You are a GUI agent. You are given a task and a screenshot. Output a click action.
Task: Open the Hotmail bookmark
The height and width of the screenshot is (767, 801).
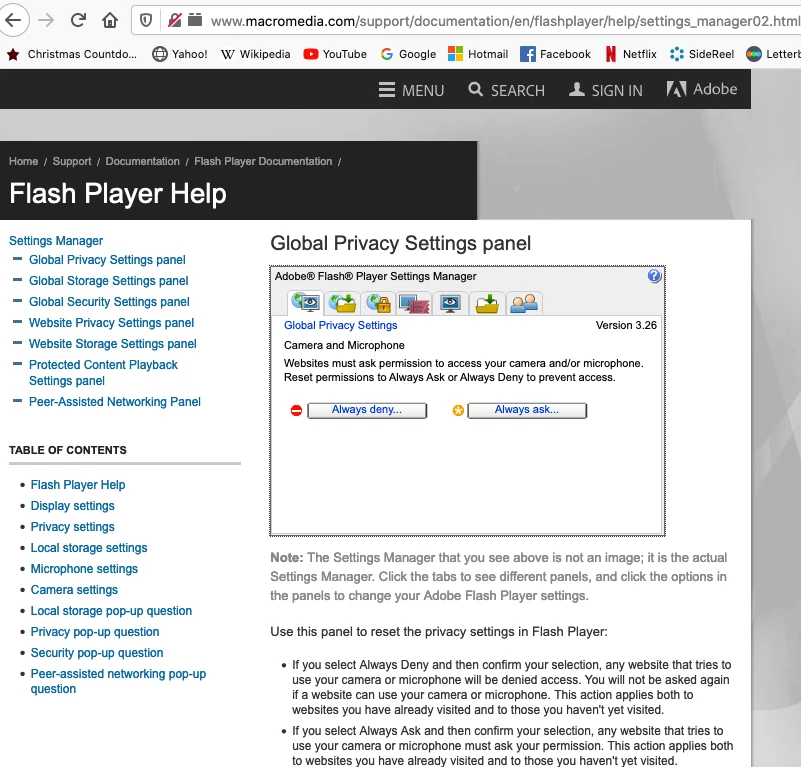tap(478, 54)
